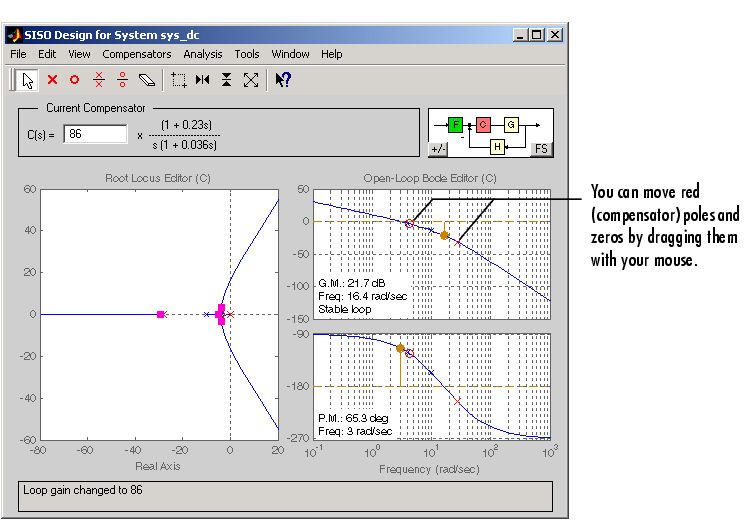Click the orange gain margin marker on magnitude plot
Image resolution: width=750 pixels, height=521 pixels.
tap(445, 235)
